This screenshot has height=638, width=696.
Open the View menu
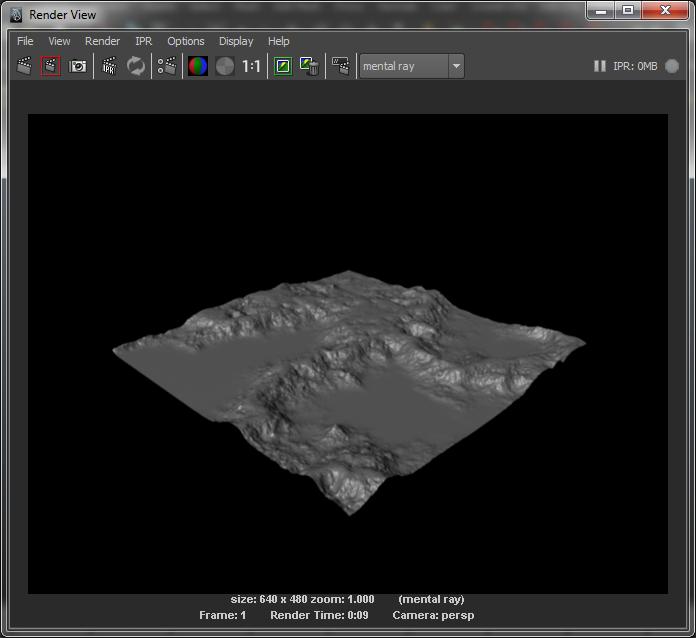(x=59, y=41)
